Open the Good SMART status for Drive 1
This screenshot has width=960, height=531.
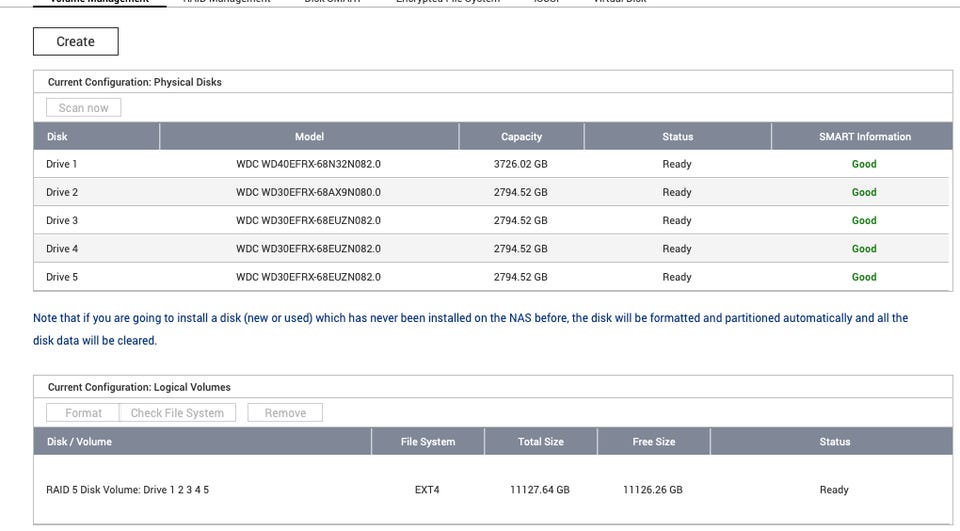point(863,164)
